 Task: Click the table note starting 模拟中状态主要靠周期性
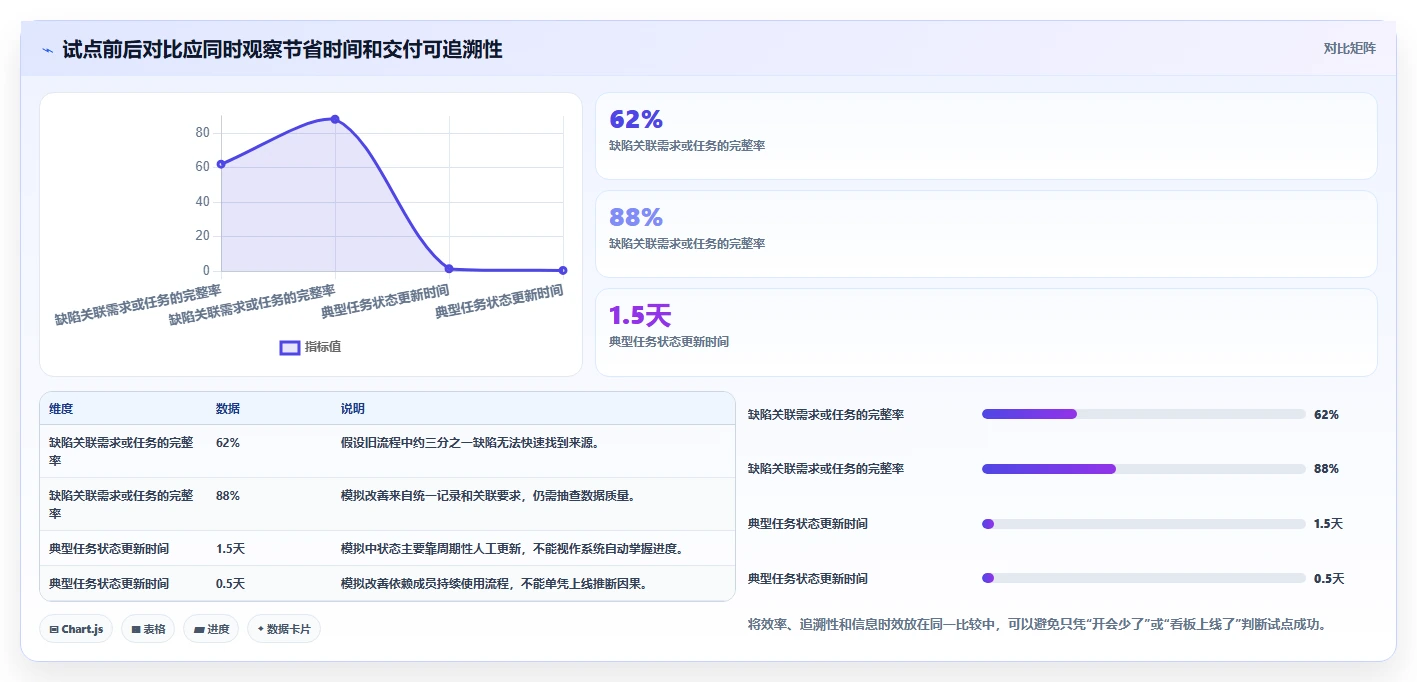point(512,549)
